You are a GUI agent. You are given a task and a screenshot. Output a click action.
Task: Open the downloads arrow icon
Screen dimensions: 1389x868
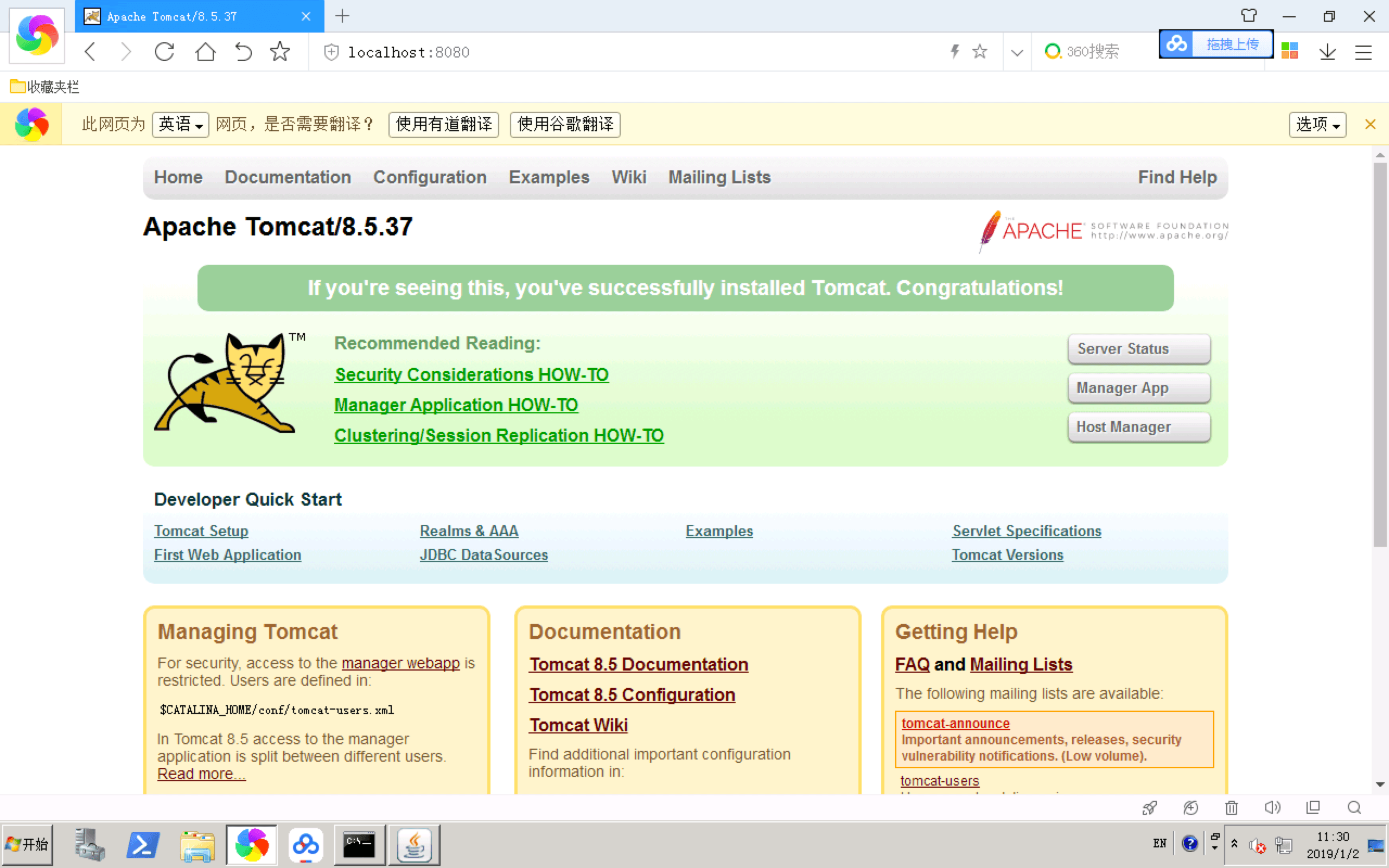1327,52
